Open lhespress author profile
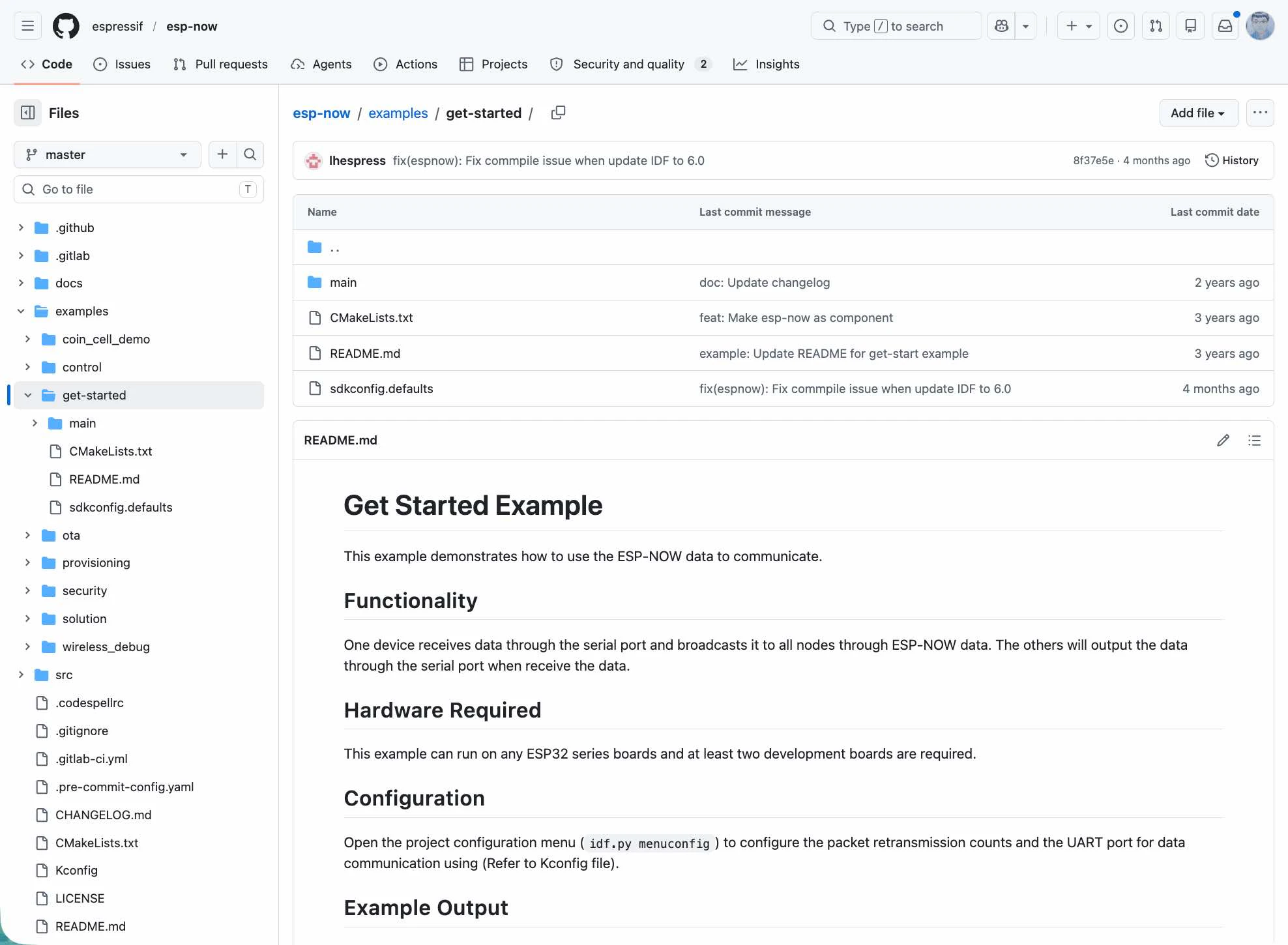 (x=357, y=160)
